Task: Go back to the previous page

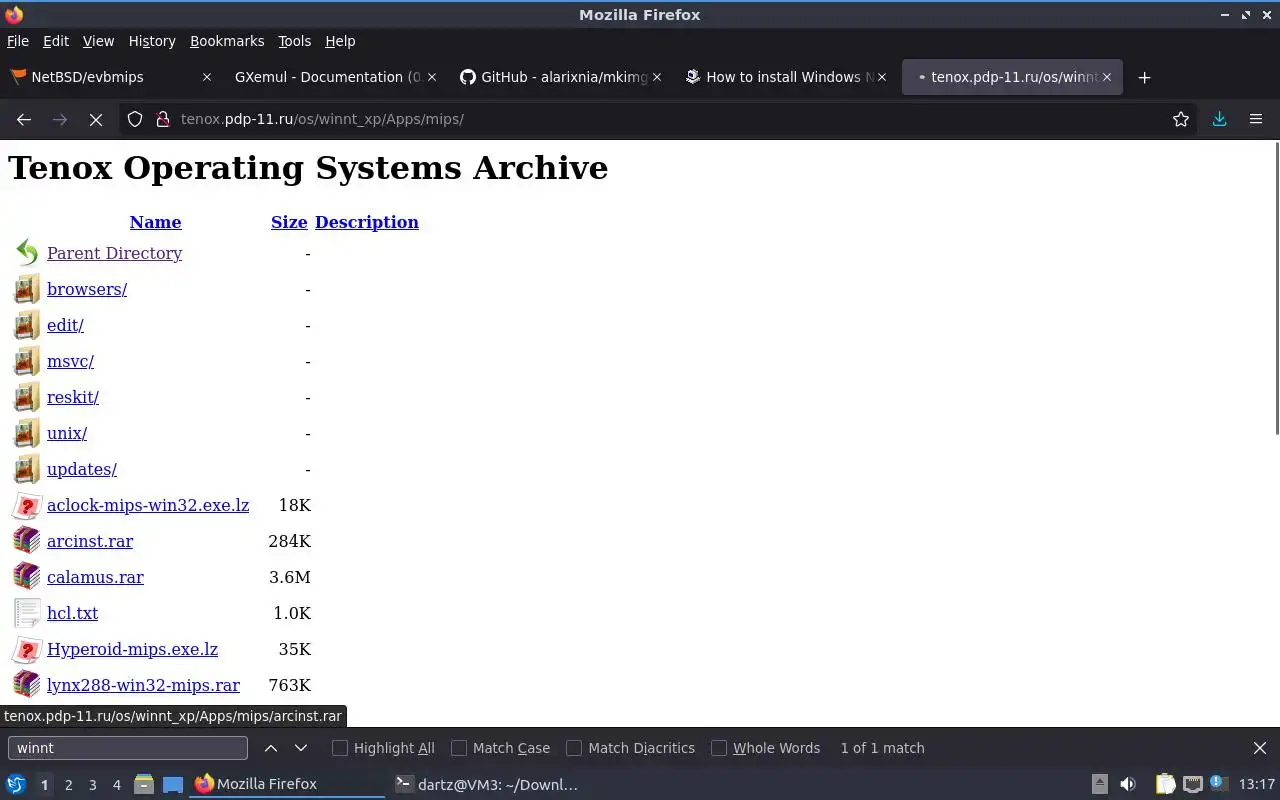Action: 24,119
